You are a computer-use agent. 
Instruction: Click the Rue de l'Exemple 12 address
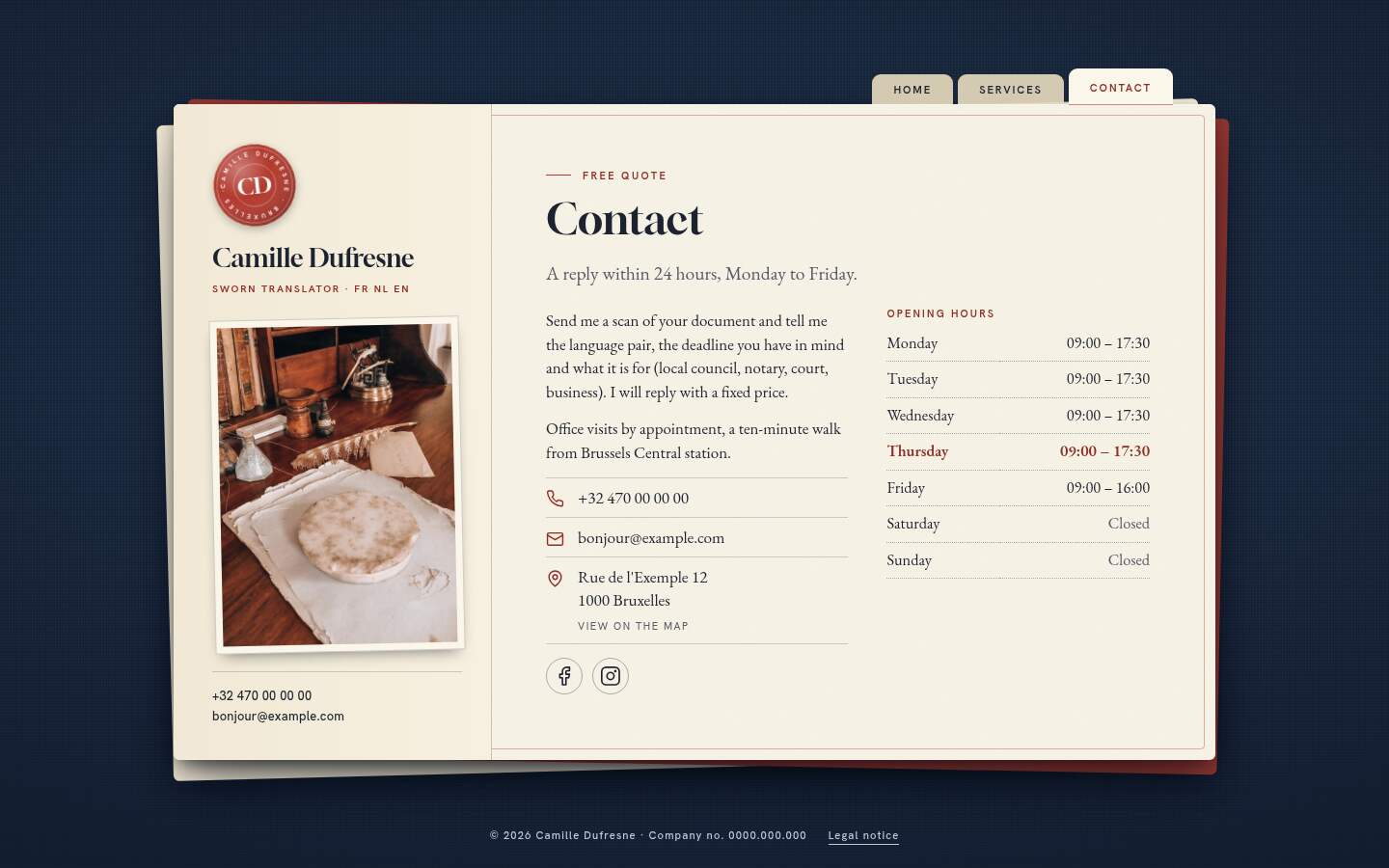[642, 578]
